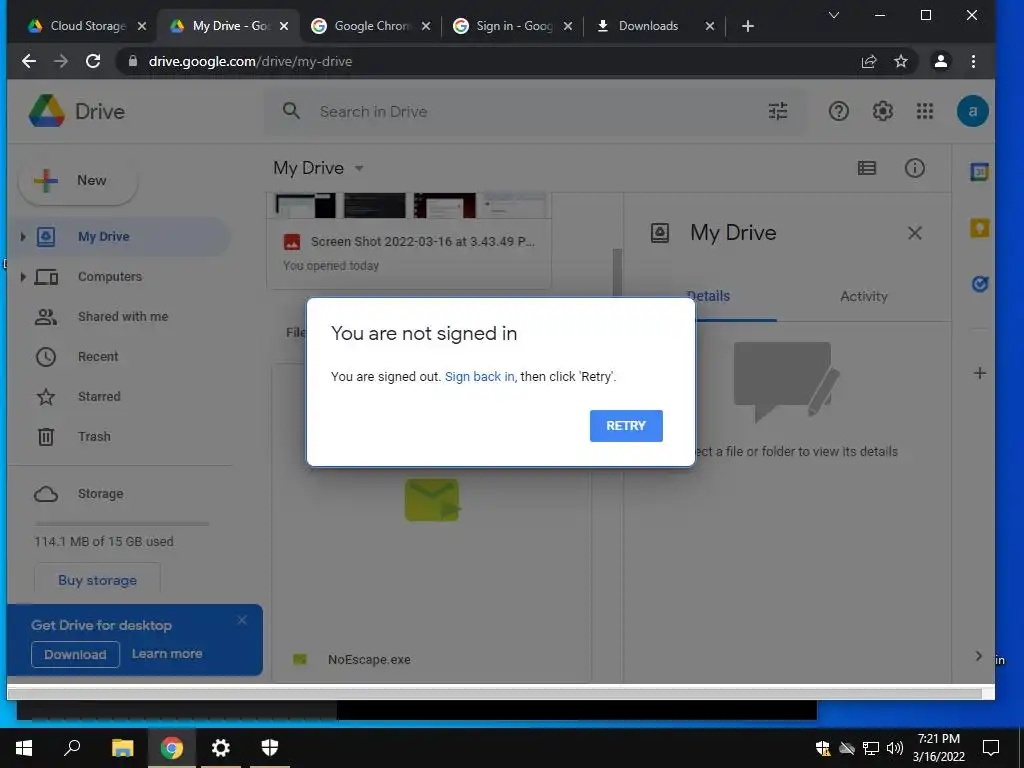
Task: Close the Cloud Storage browser tab
Action: pos(142,26)
